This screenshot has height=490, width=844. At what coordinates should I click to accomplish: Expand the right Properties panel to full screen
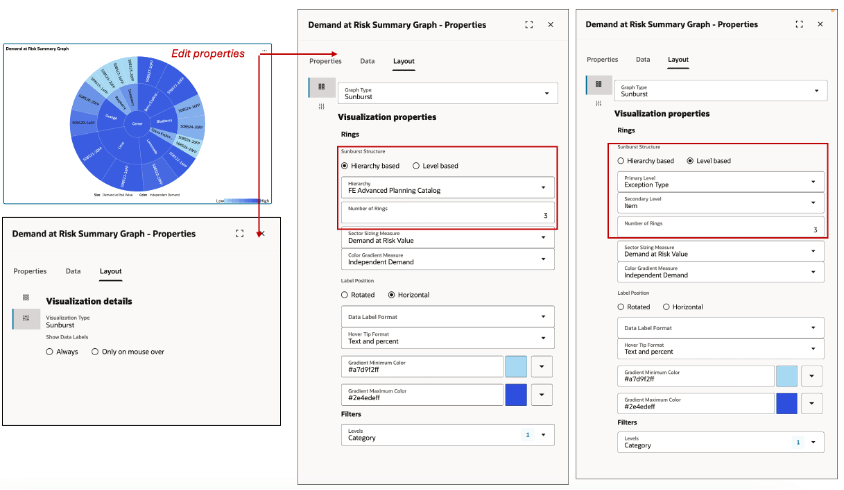pos(799,24)
